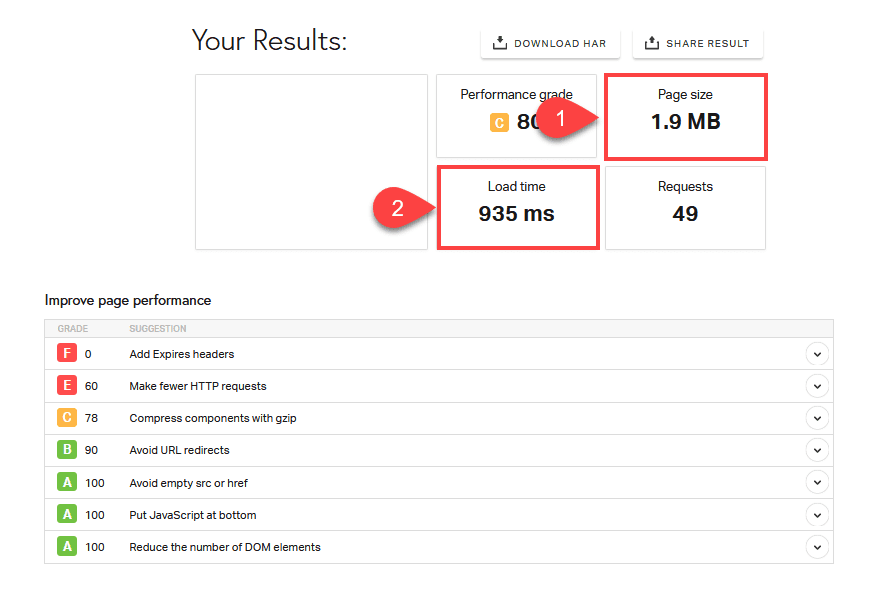This screenshot has width=880, height=590.
Task: Select the orange C performance grade badge
Action: [498, 122]
